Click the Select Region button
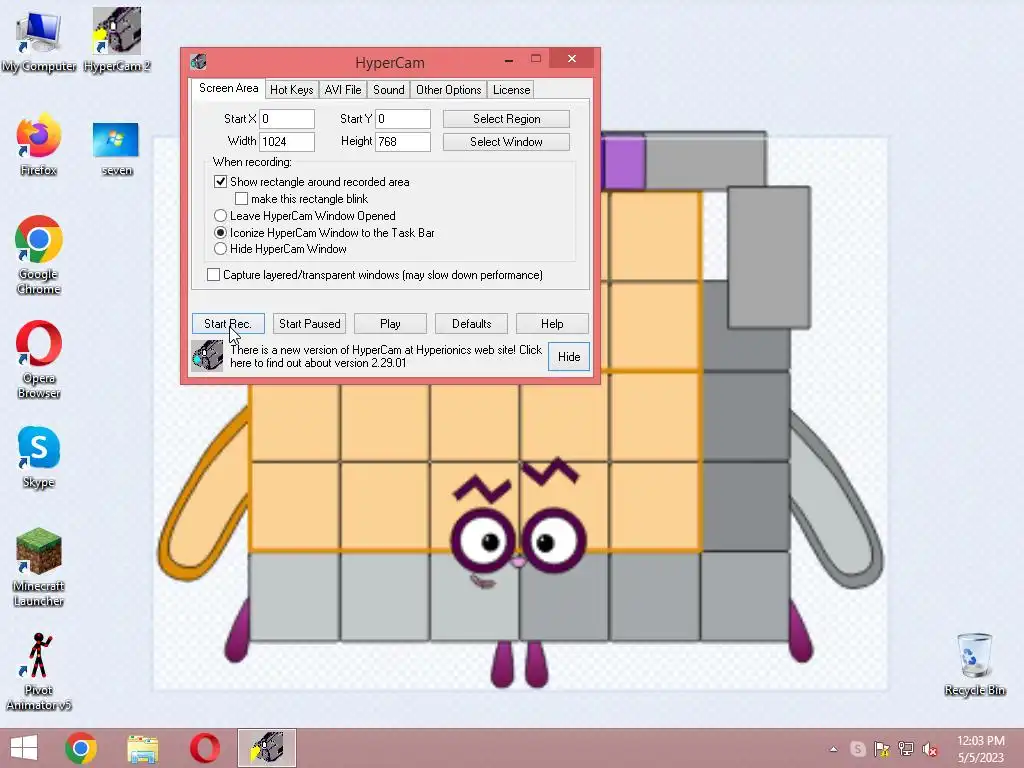This screenshot has width=1024, height=768. pos(506,119)
